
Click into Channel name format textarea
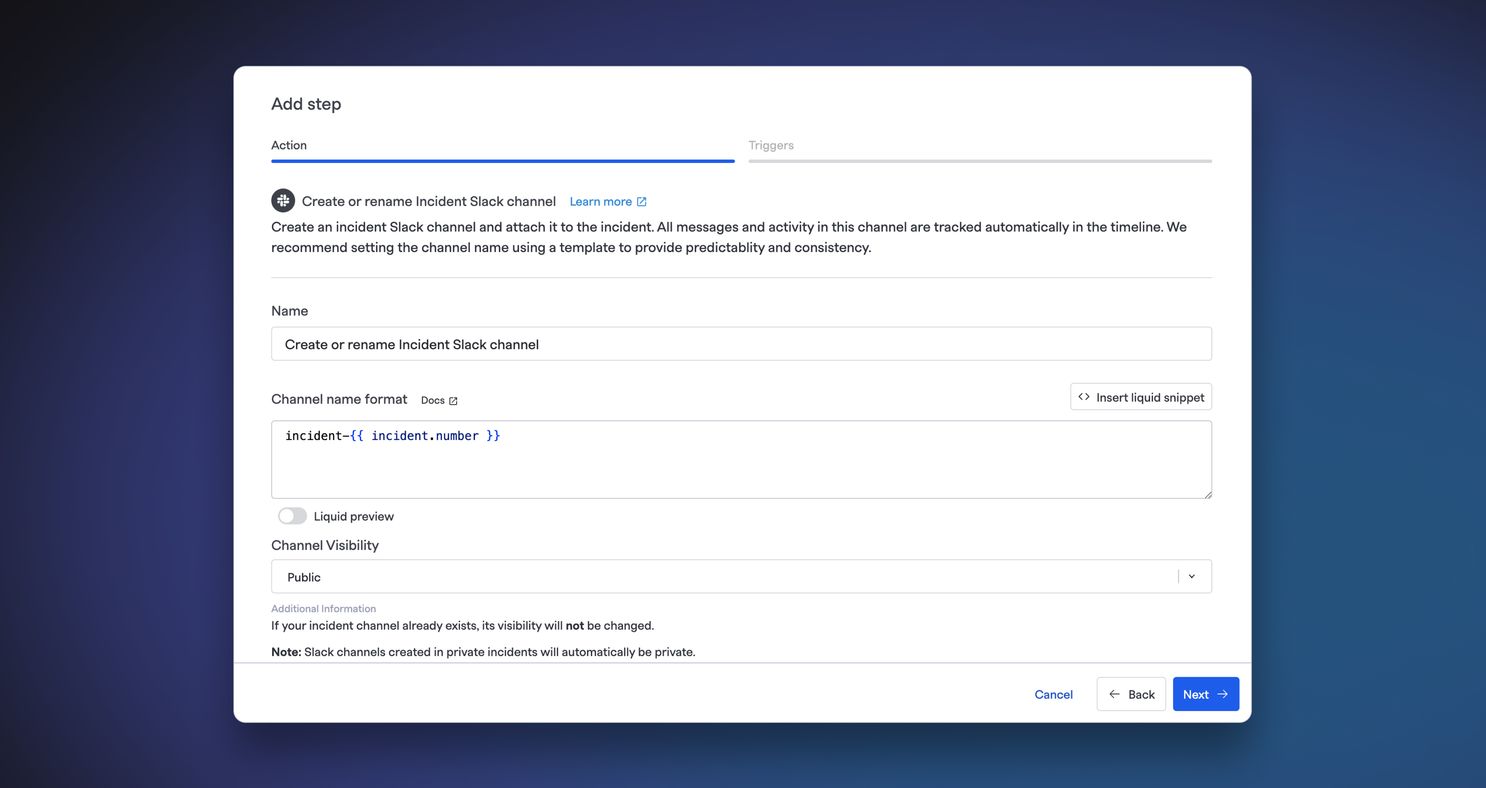coord(741,459)
